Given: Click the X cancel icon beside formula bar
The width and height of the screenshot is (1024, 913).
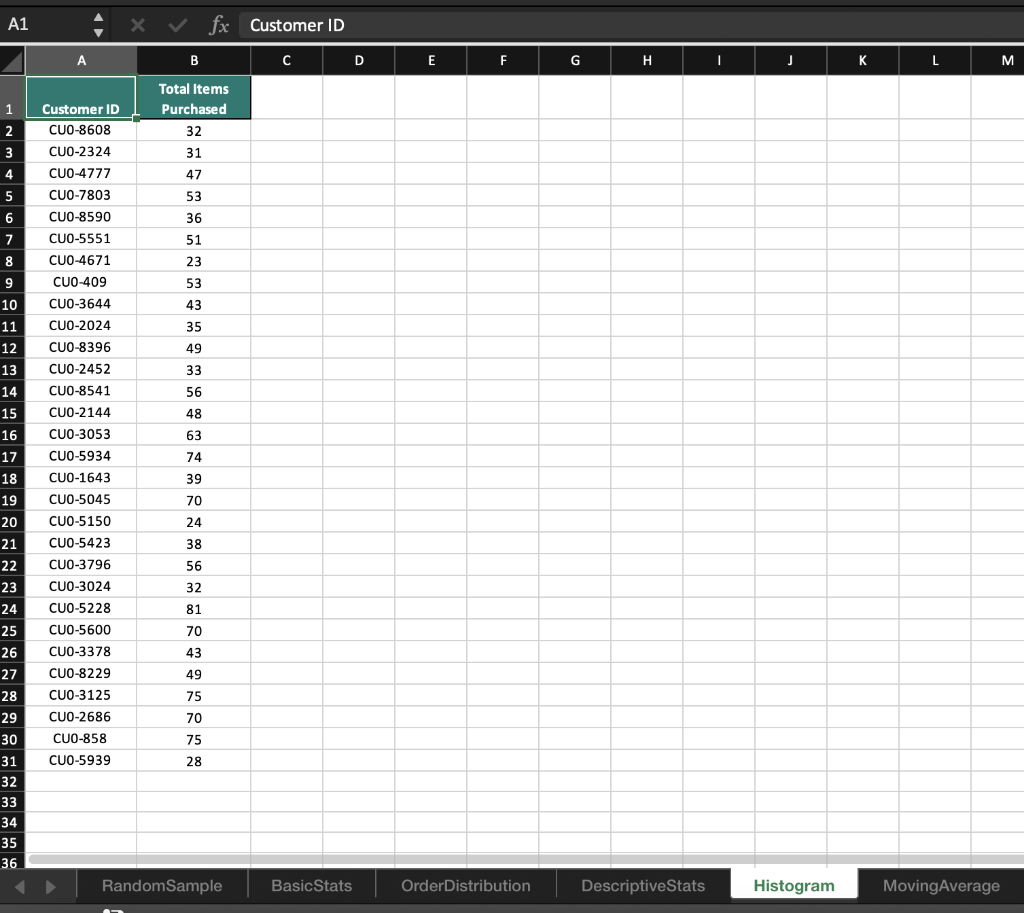Looking at the screenshot, I should 138,26.
